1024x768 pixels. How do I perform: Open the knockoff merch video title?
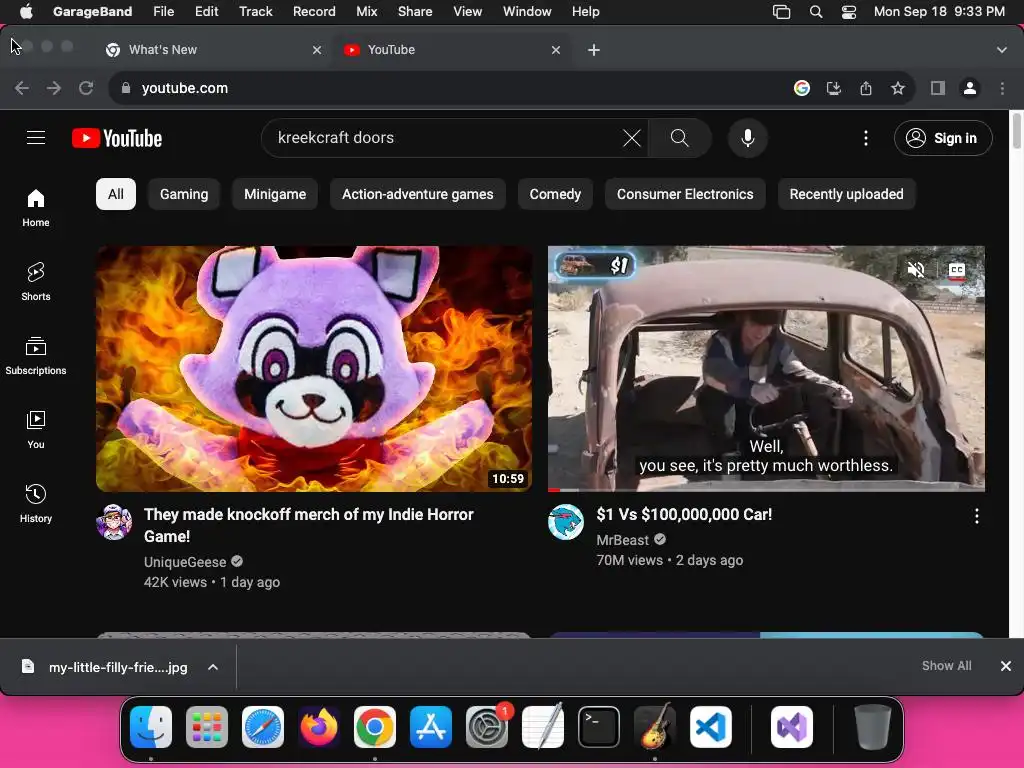click(308, 525)
